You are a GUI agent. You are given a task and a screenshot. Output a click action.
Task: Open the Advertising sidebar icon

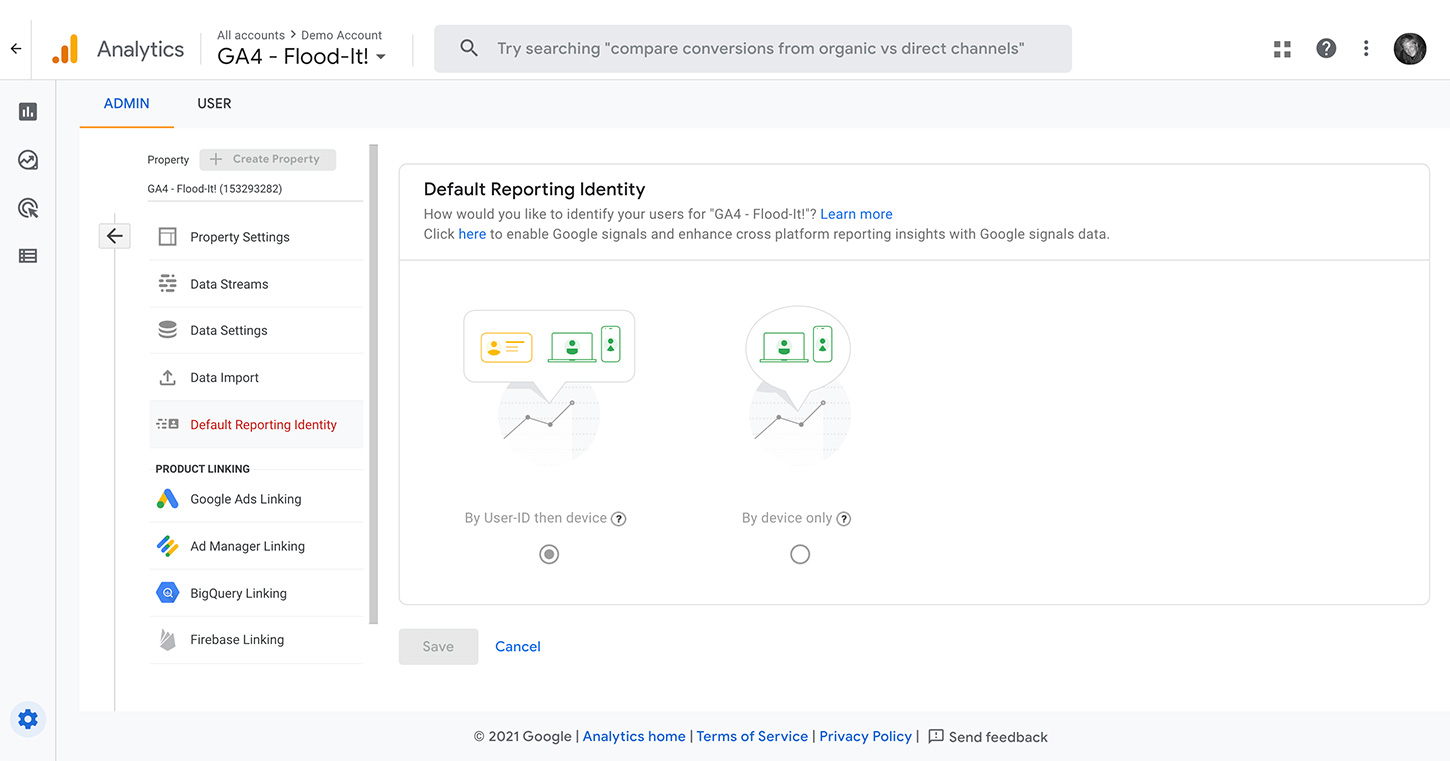point(28,208)
